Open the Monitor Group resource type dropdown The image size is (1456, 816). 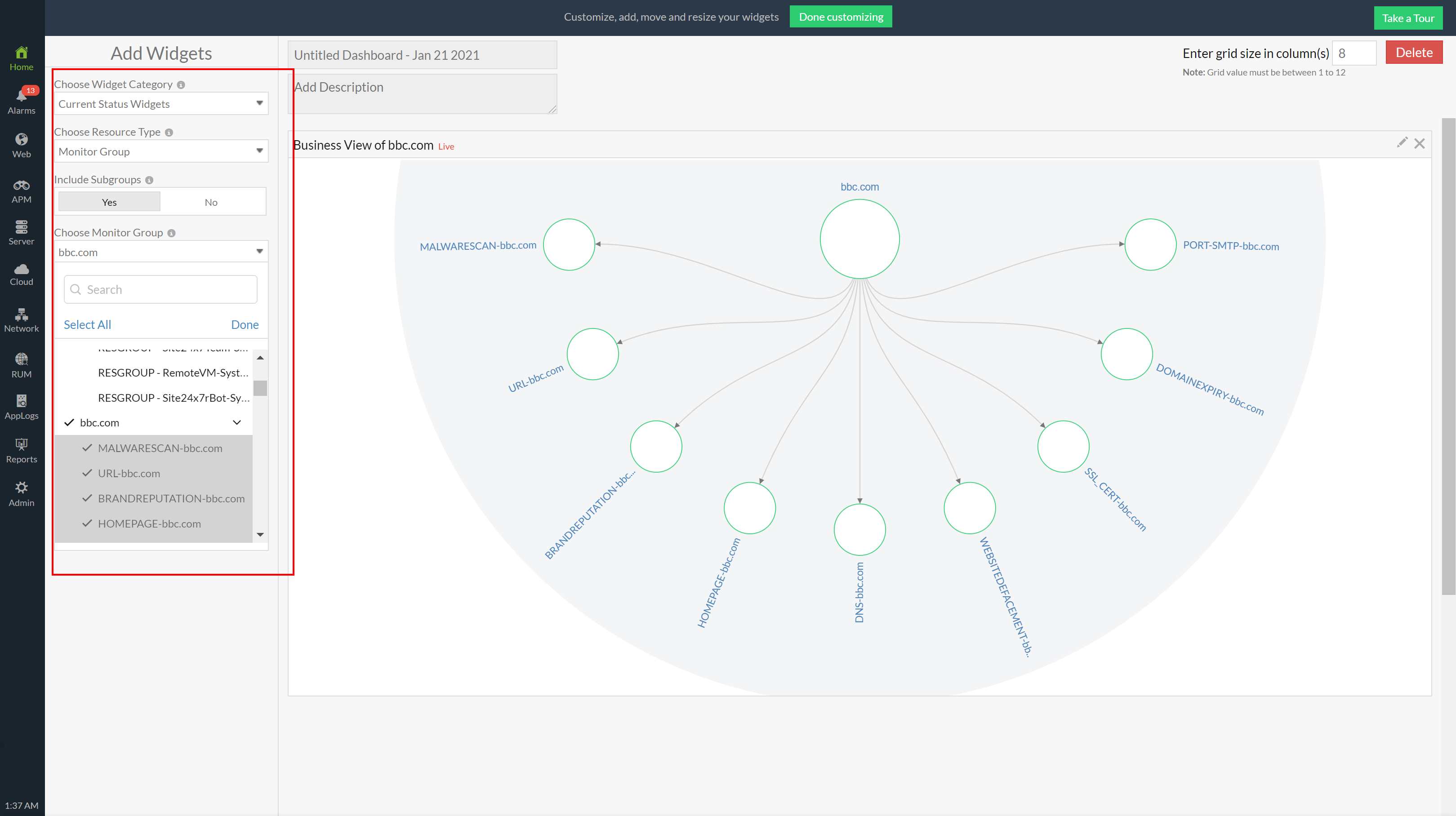tap(161, 151)
